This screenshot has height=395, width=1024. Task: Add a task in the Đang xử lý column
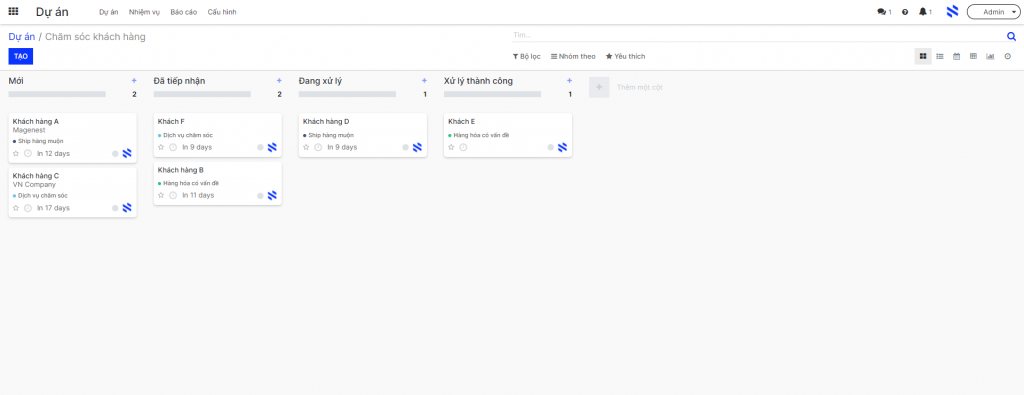click(x=424, y=81)
